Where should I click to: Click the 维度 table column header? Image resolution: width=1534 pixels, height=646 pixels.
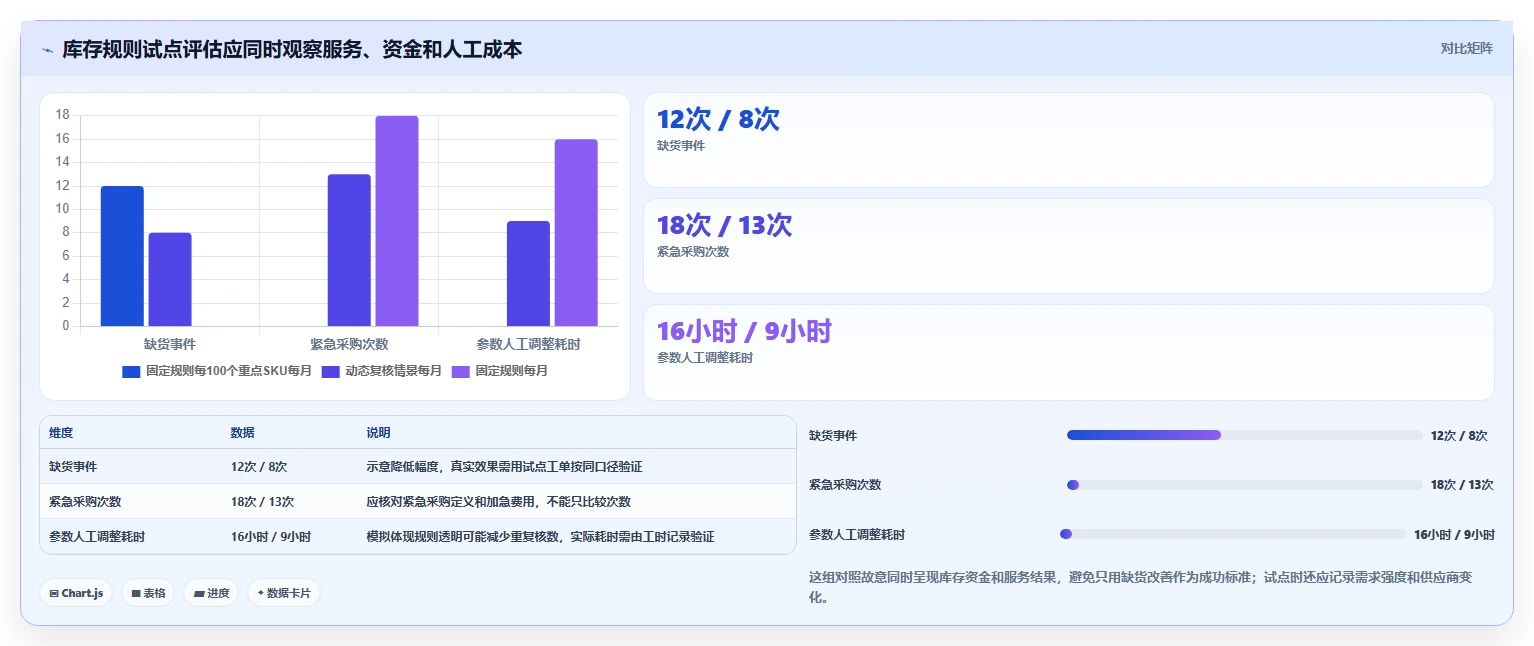tap(61, 433)
